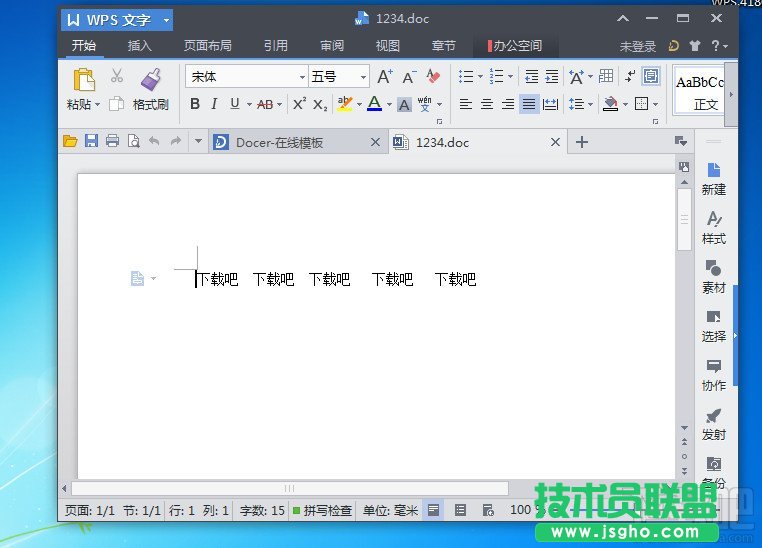Expand the numbered list style arrow
Image resolution: width=762 pixels, height=548 pixels.
pos(510,76)
